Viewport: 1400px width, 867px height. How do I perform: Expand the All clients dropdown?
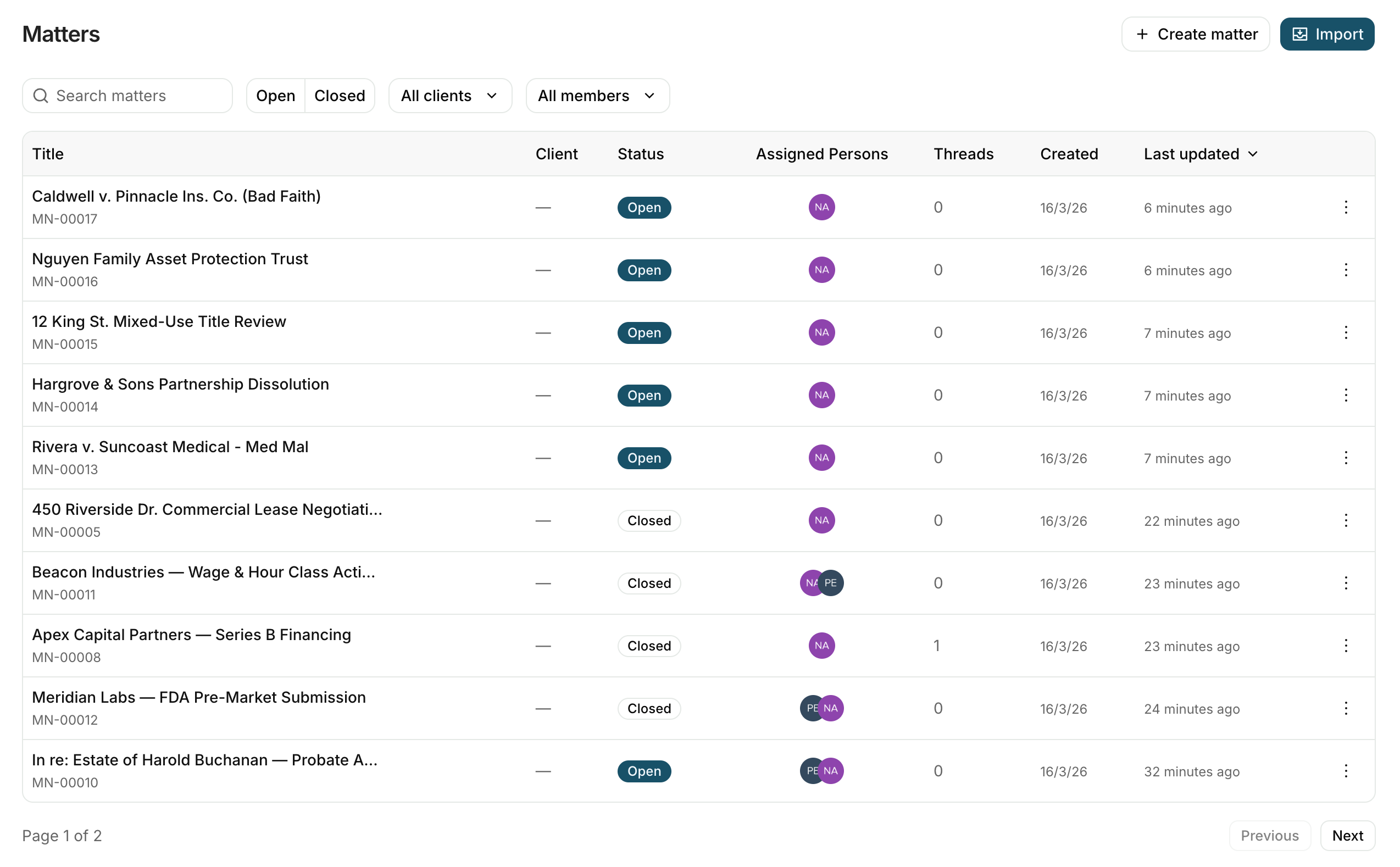[x=449, y=96]
